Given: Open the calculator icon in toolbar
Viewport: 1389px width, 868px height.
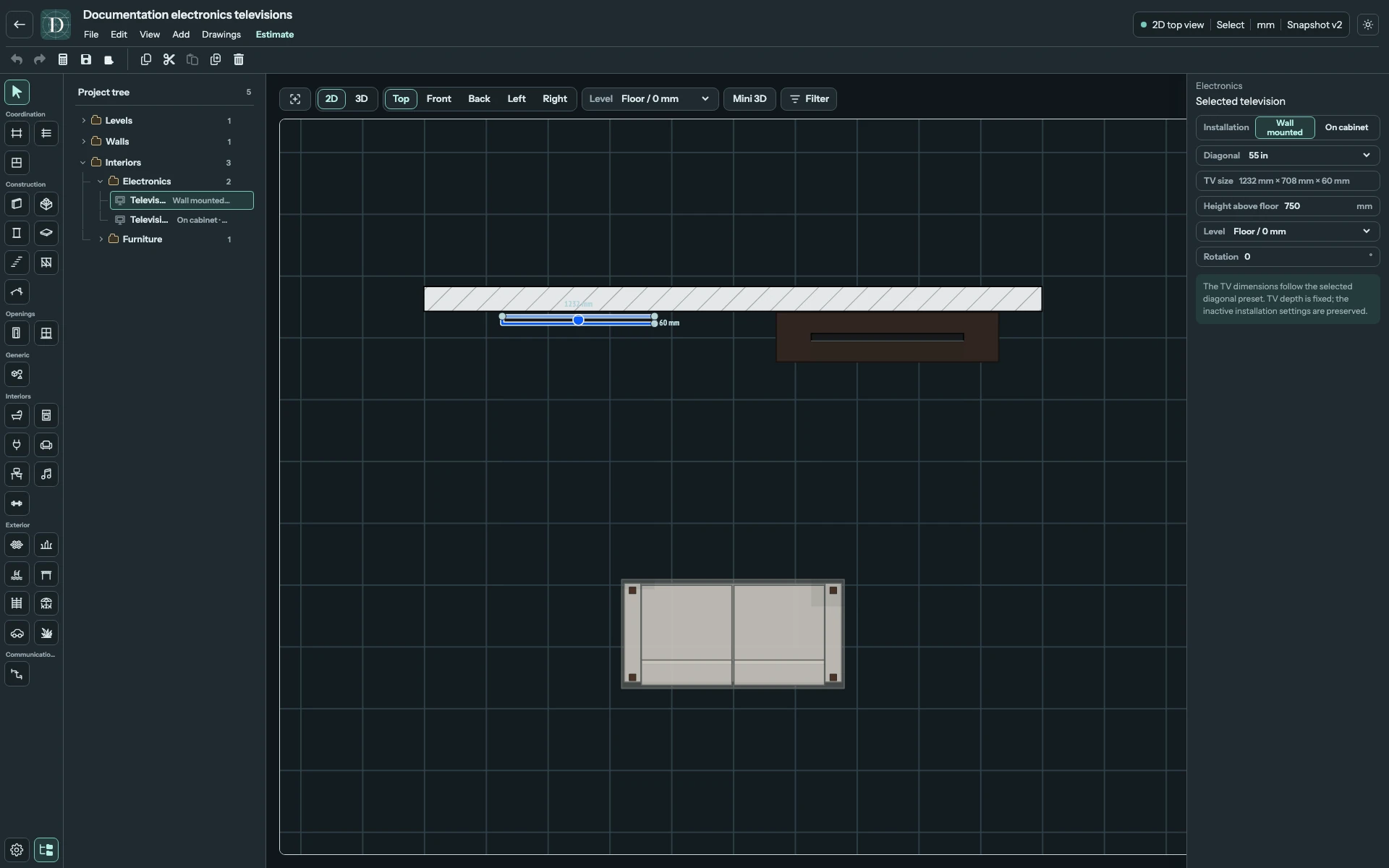Looking at the screenshot, I should [x=63, y=59].
